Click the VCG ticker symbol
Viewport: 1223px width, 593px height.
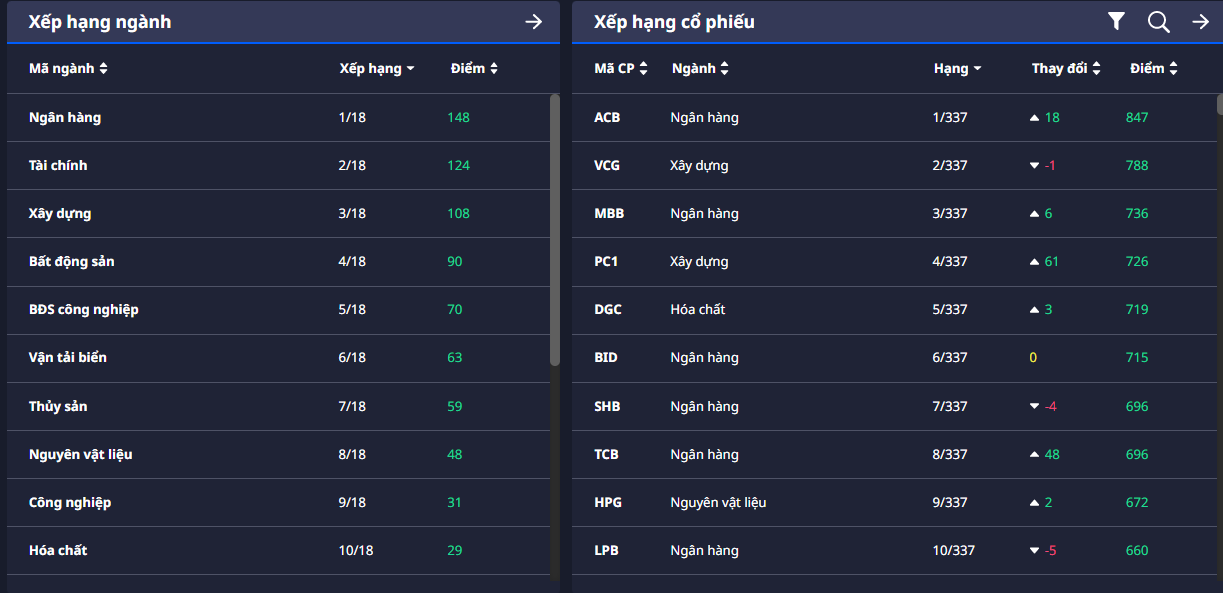pyautogui.click(x=607, y=166)
